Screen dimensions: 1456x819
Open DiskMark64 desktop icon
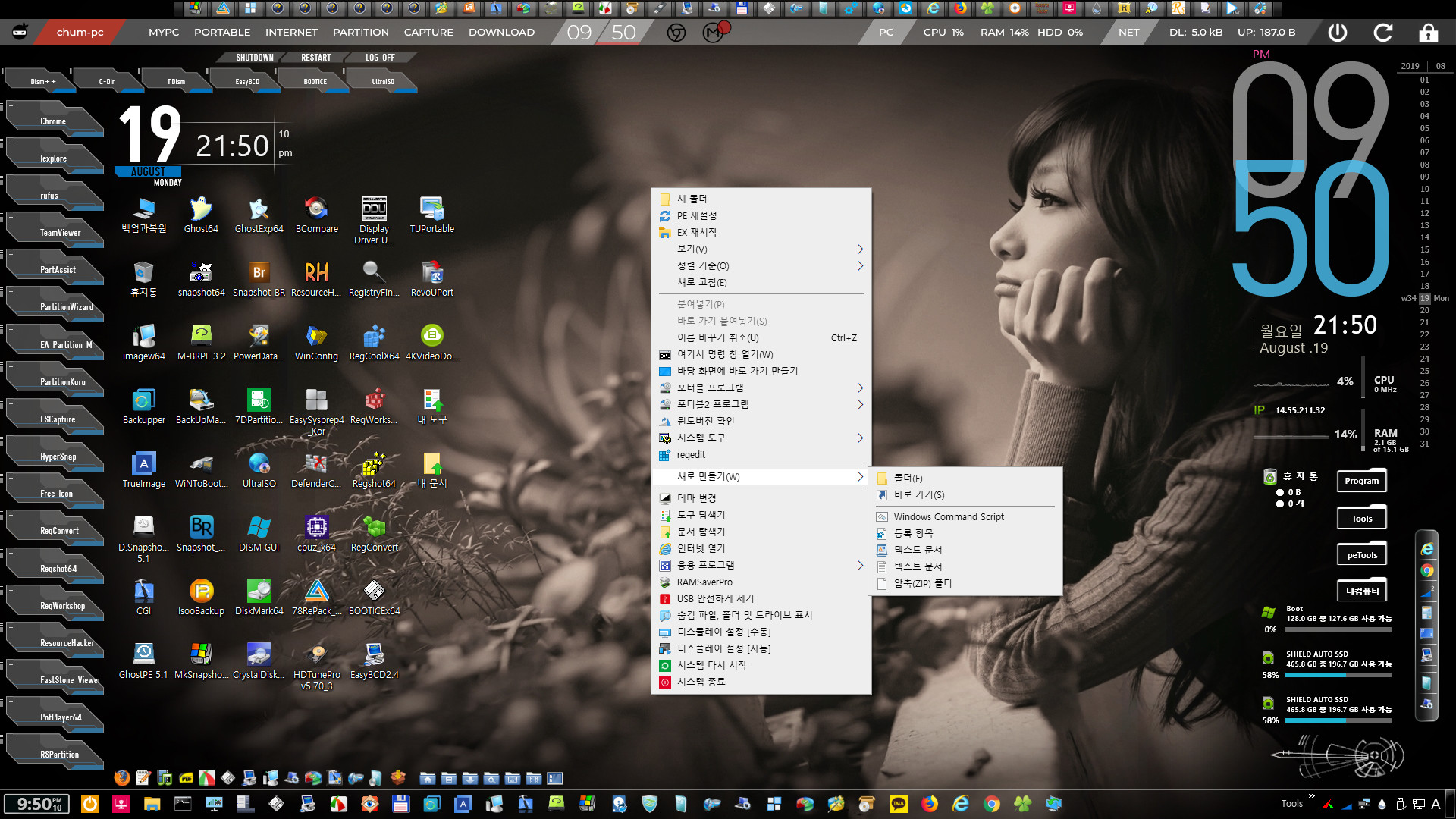pyautogui.click(x=259, y=597)
